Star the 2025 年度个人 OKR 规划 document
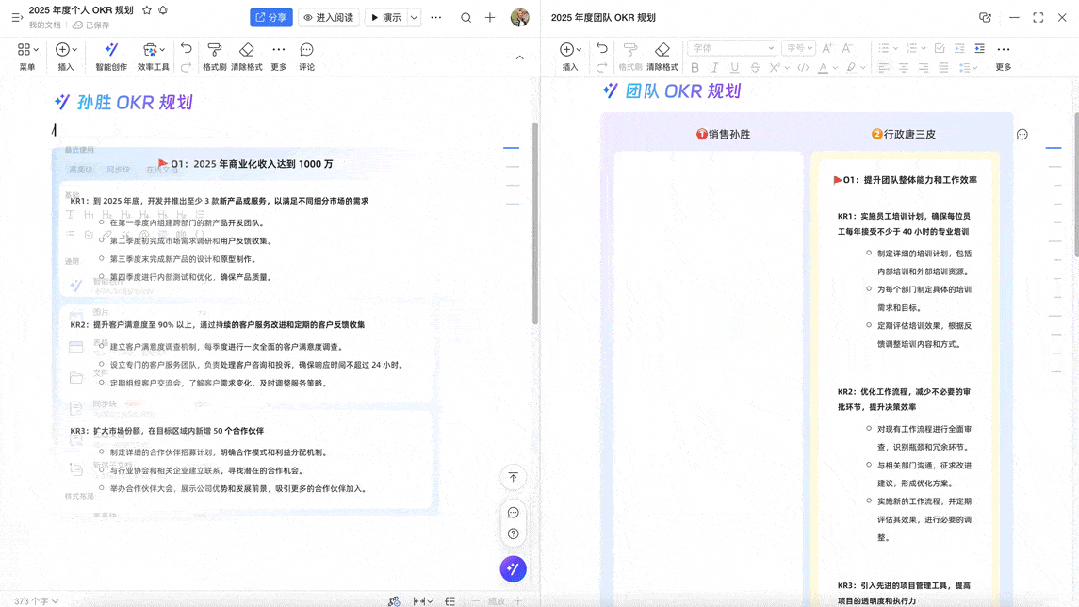 (x=147, y=10)
